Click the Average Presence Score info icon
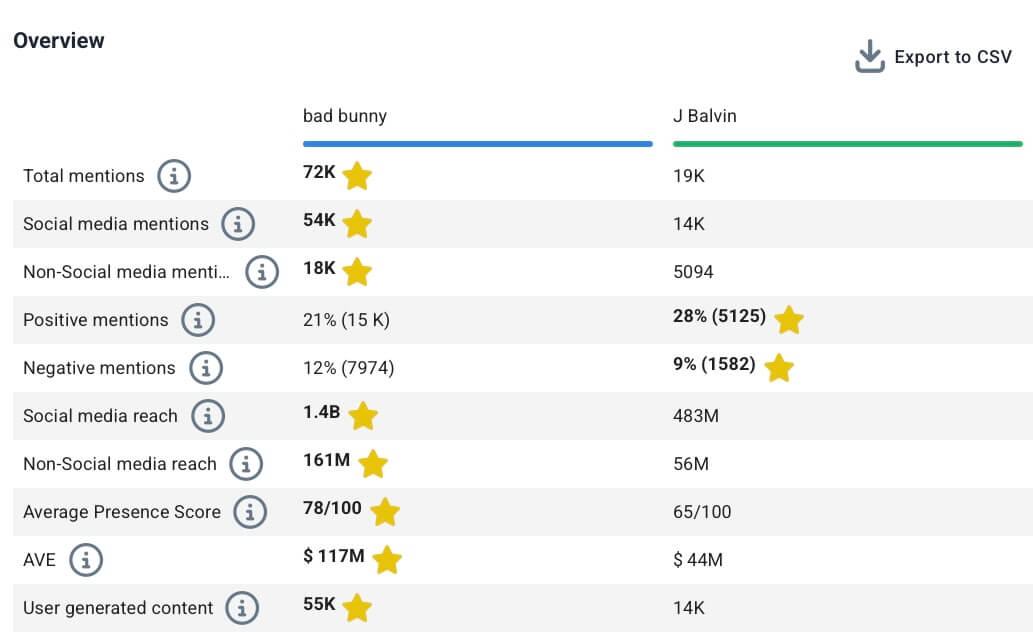The image size is (1033, 632). click(x=250, y=512)
